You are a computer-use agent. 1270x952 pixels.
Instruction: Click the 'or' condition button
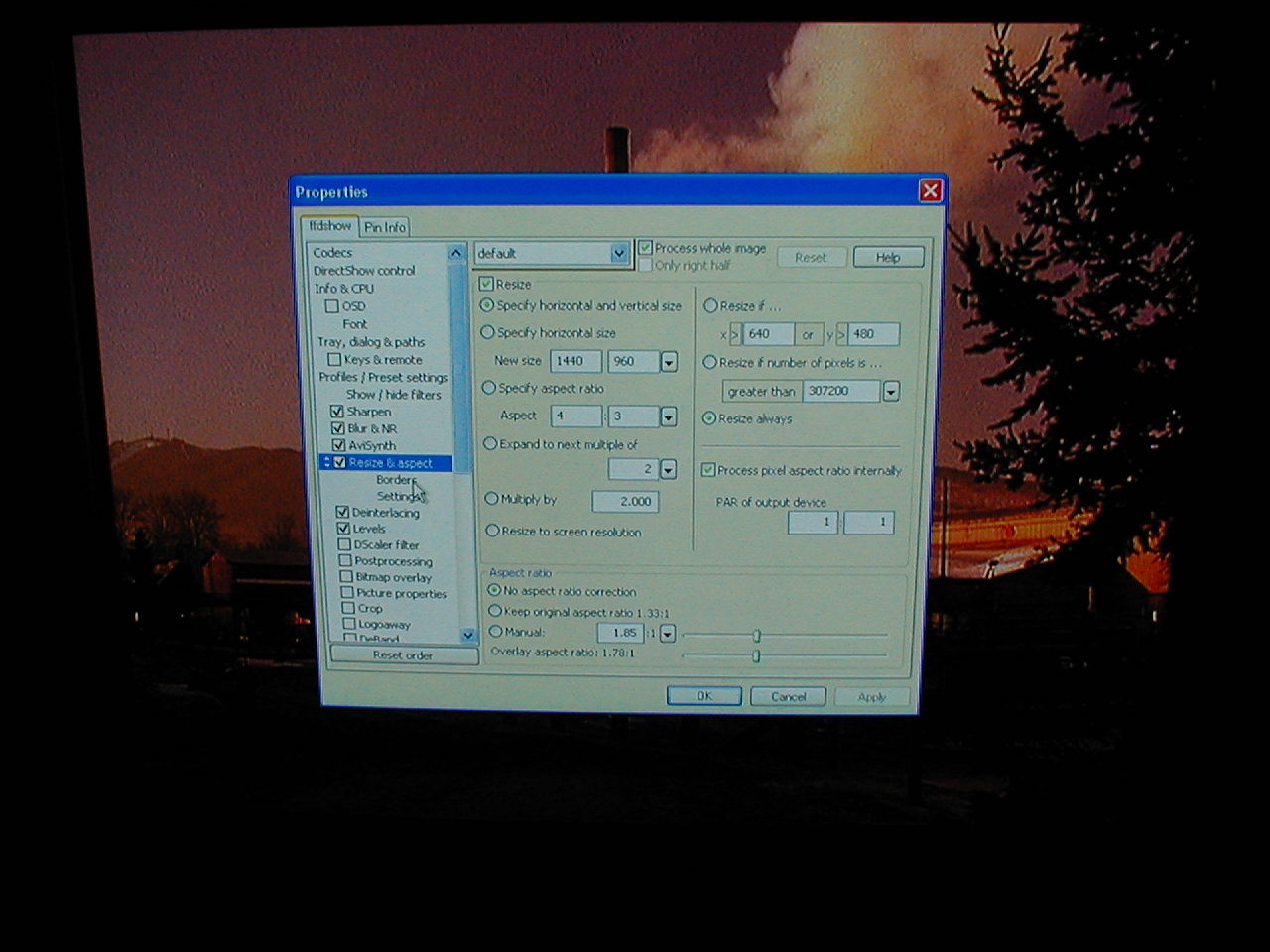click(x=808, y=335)
